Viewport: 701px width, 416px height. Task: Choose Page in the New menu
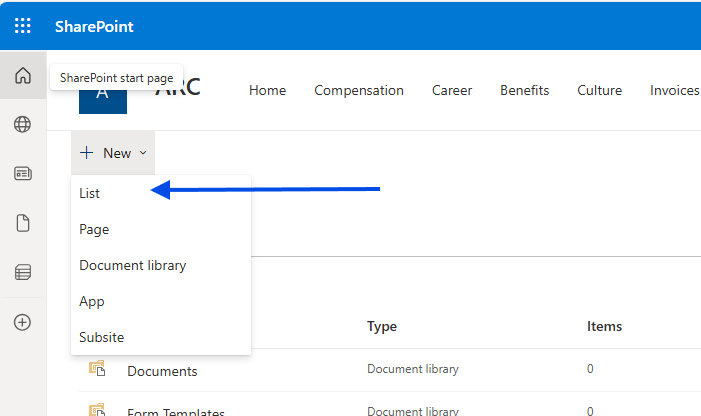click(x=94, y=229)
